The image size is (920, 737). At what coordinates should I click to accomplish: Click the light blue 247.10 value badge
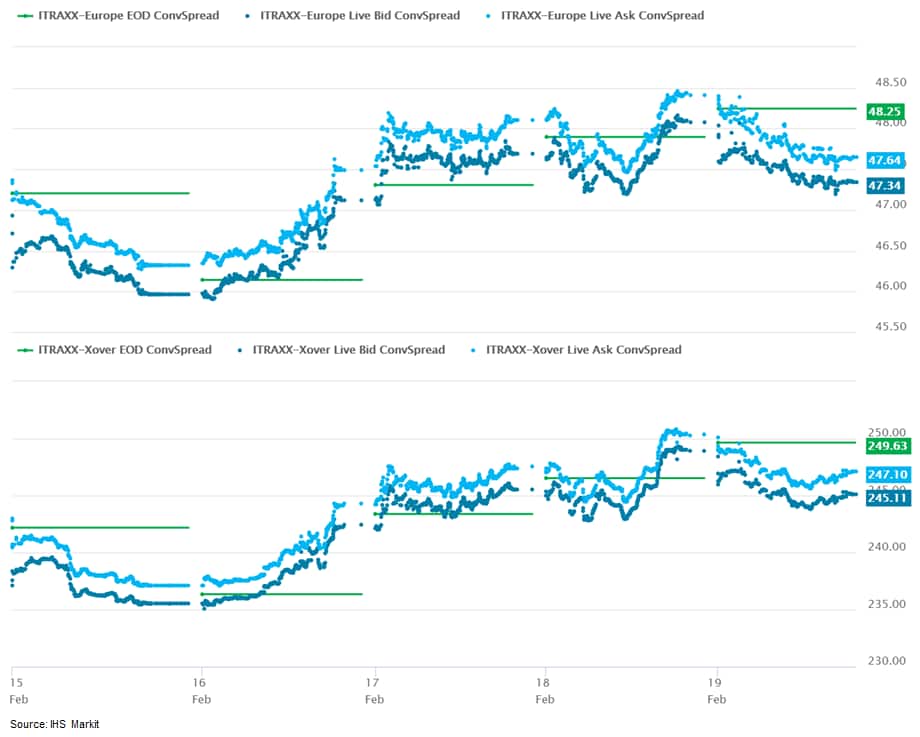pyautogui.click(x=887, y=474)
